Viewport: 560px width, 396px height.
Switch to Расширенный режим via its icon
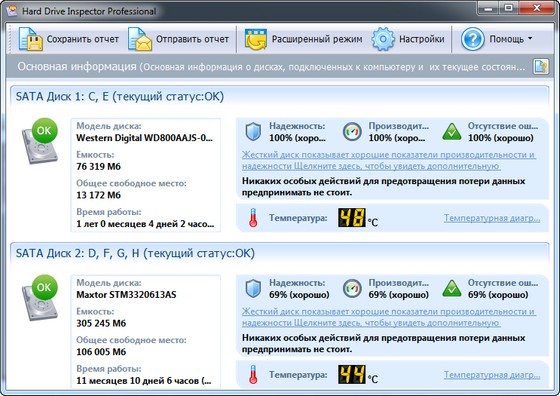tap(255, 39)
